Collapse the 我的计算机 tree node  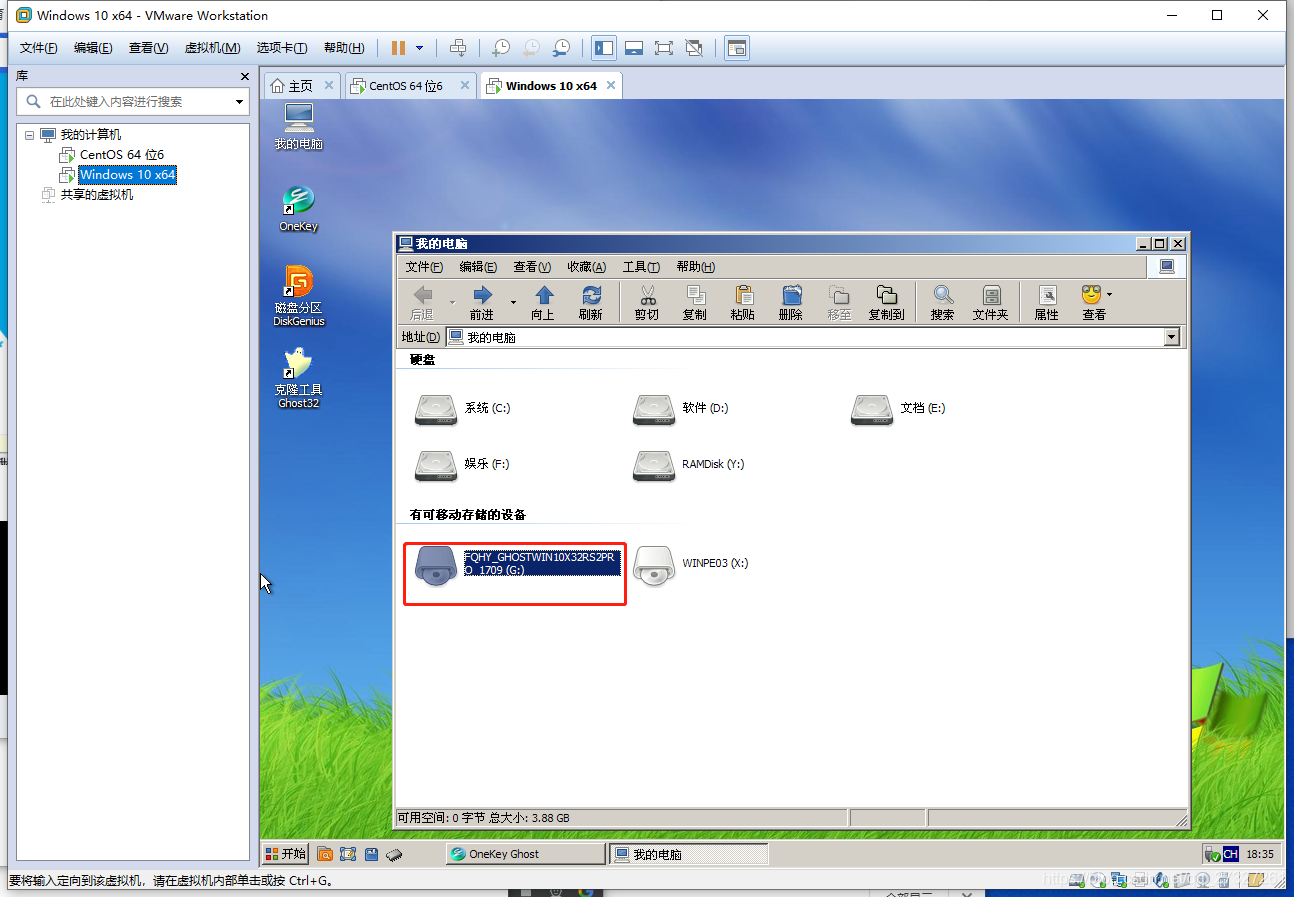tap(28, 135)
